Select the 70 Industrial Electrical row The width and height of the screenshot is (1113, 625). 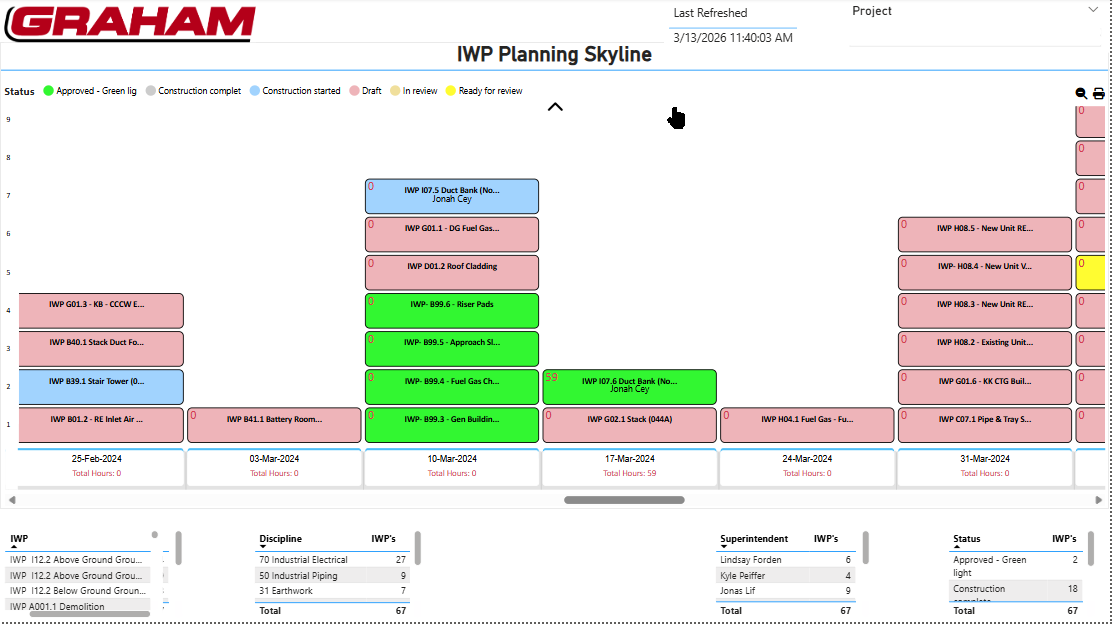[x=332, y=560]
